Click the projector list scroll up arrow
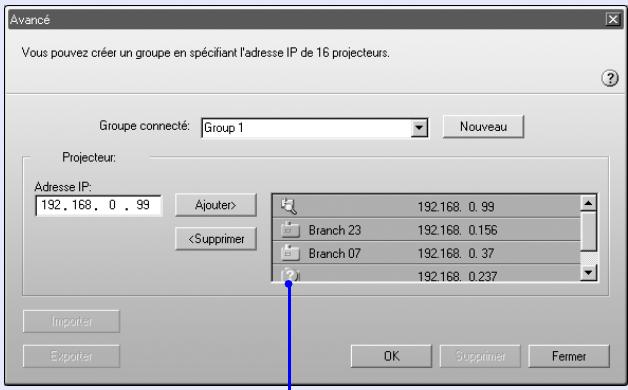Screen dimensions: 628x390 [588, 203]
